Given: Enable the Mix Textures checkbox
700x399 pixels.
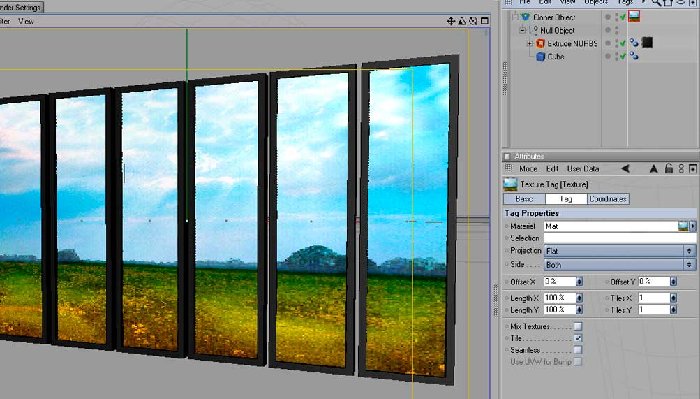Looking at the screenshot, I should (x=578, y=326).
